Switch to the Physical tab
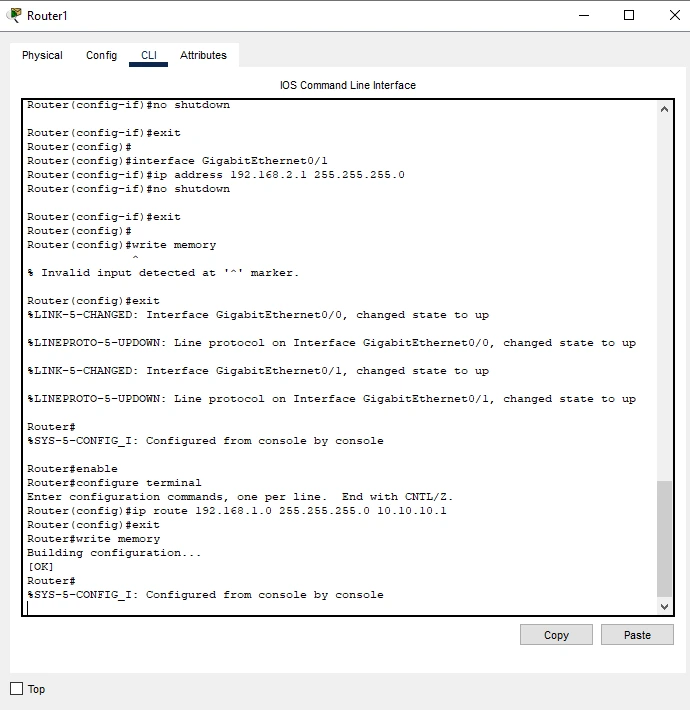 [x=42, y=55]
